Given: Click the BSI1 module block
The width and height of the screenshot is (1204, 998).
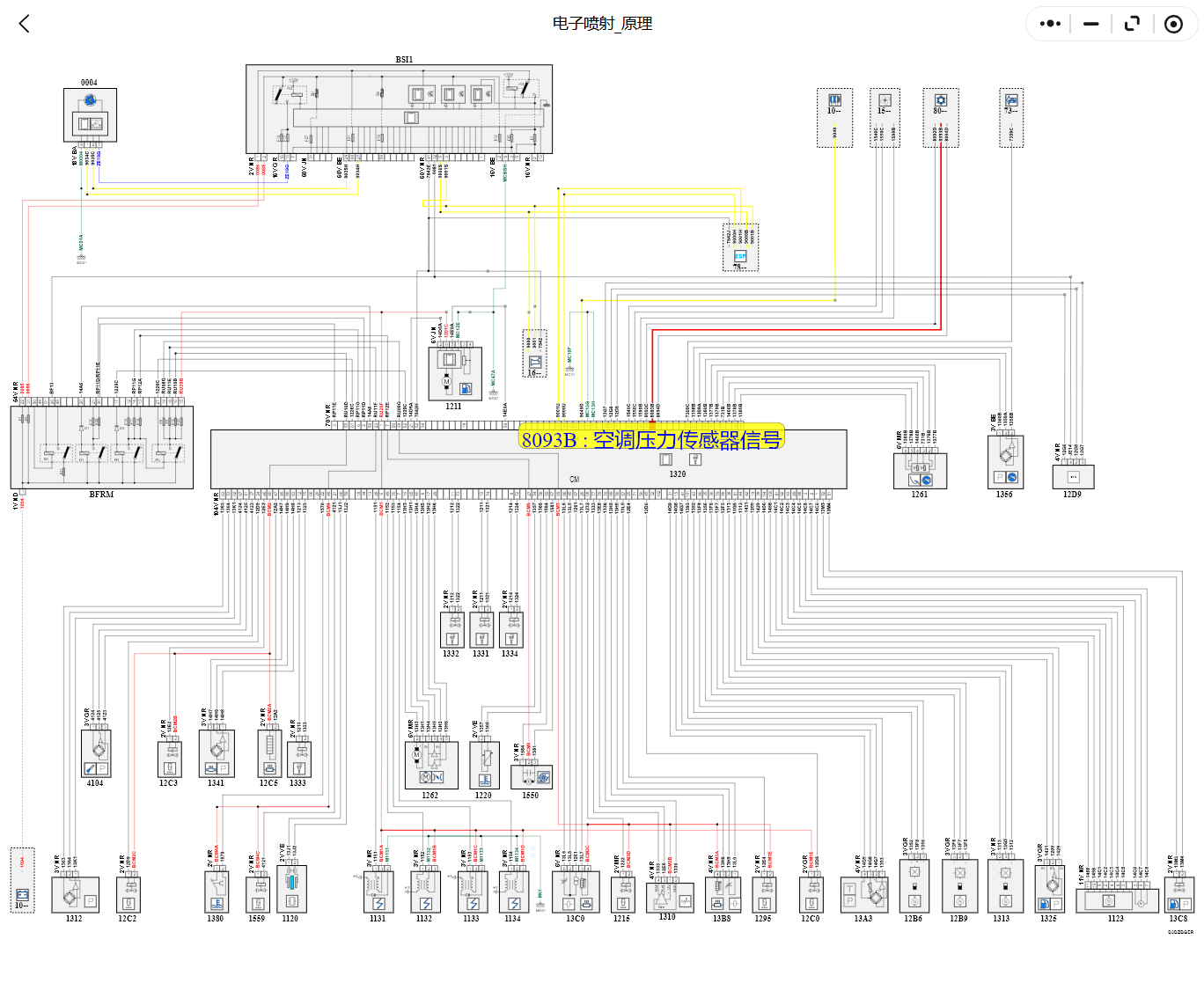Looking at the screenshot, I should (400, 106).
